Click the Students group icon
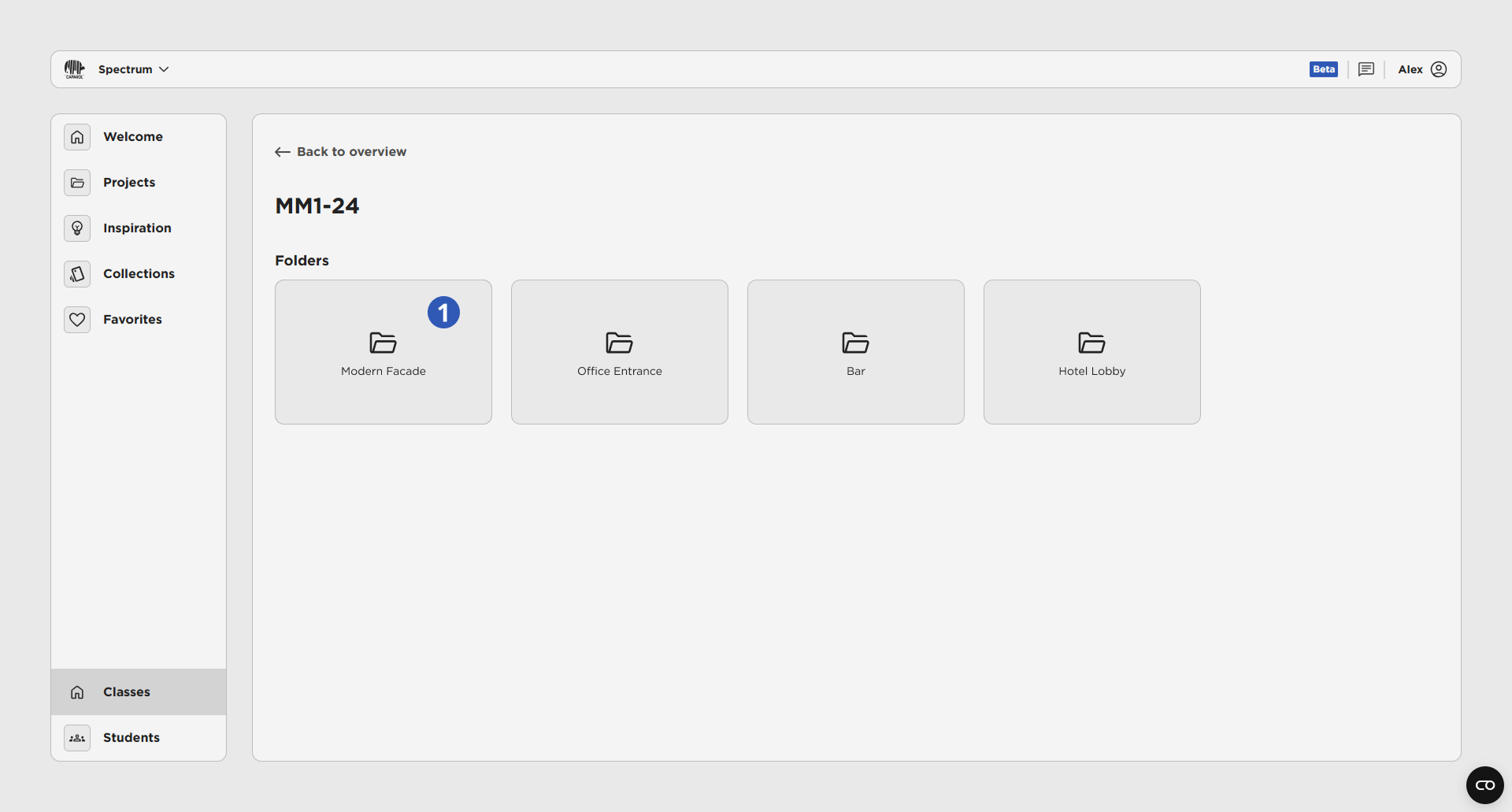 pyautogui.click(x=77, y=738)
